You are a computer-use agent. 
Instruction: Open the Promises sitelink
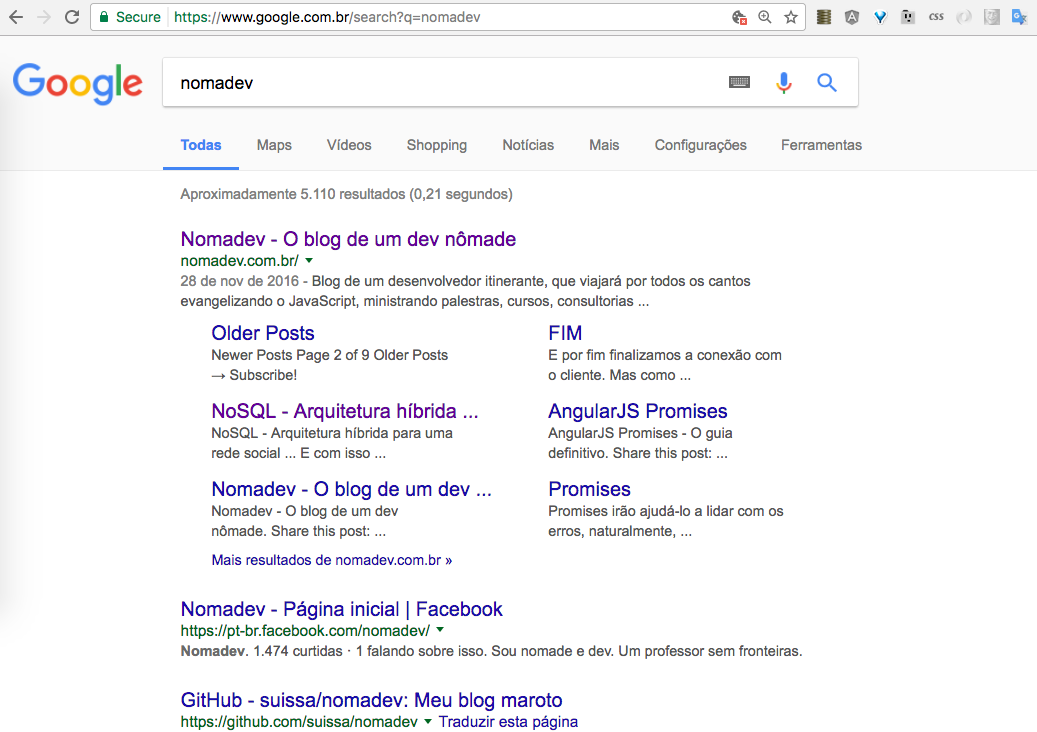tap(589, 489)
